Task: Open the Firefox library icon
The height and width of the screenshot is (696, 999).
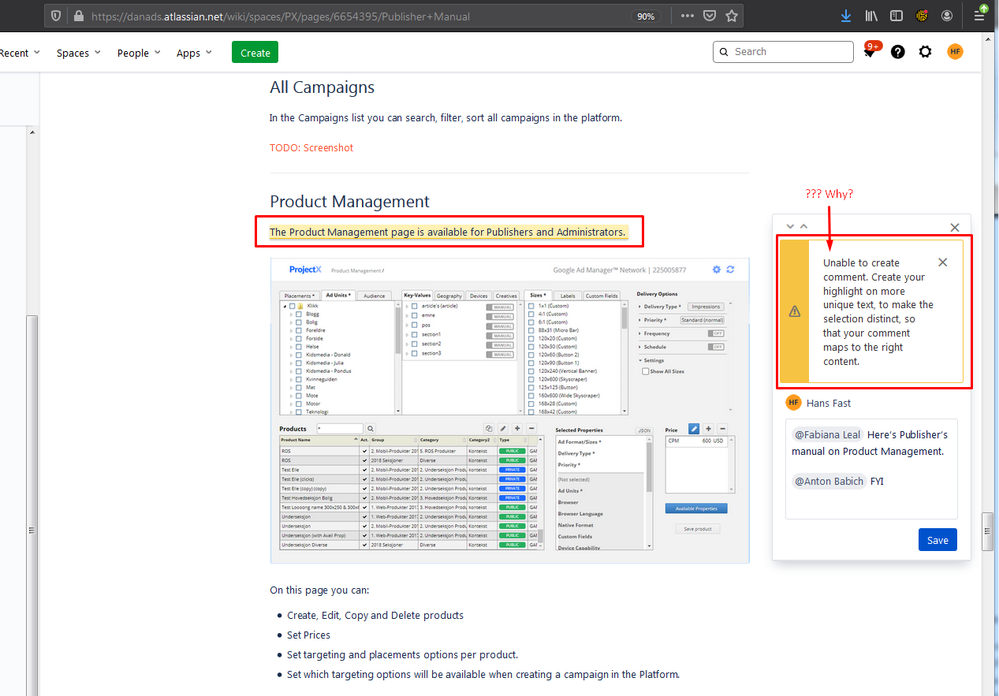Action: point(871,16)
